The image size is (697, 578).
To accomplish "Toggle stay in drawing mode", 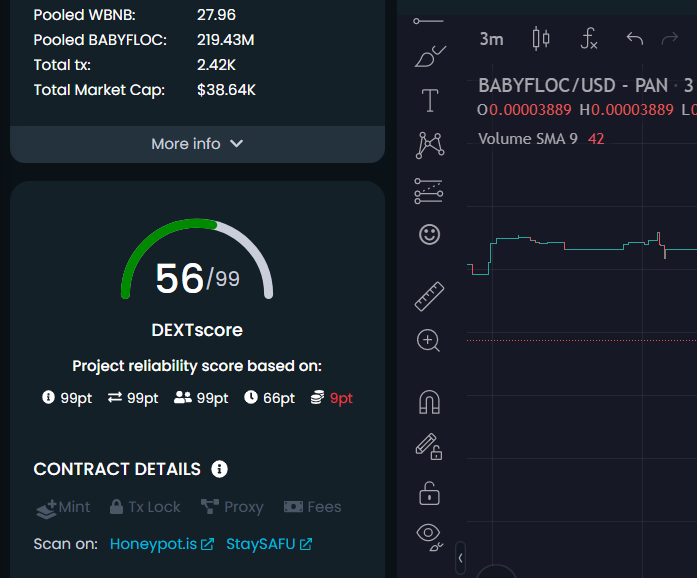I will pos(429,447).
